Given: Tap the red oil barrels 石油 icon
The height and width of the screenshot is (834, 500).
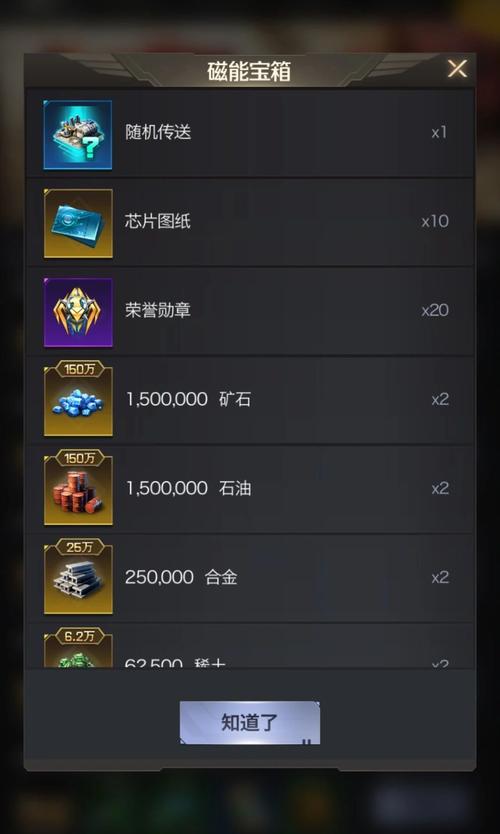Looking at the screenshot, I should point(78,488).
